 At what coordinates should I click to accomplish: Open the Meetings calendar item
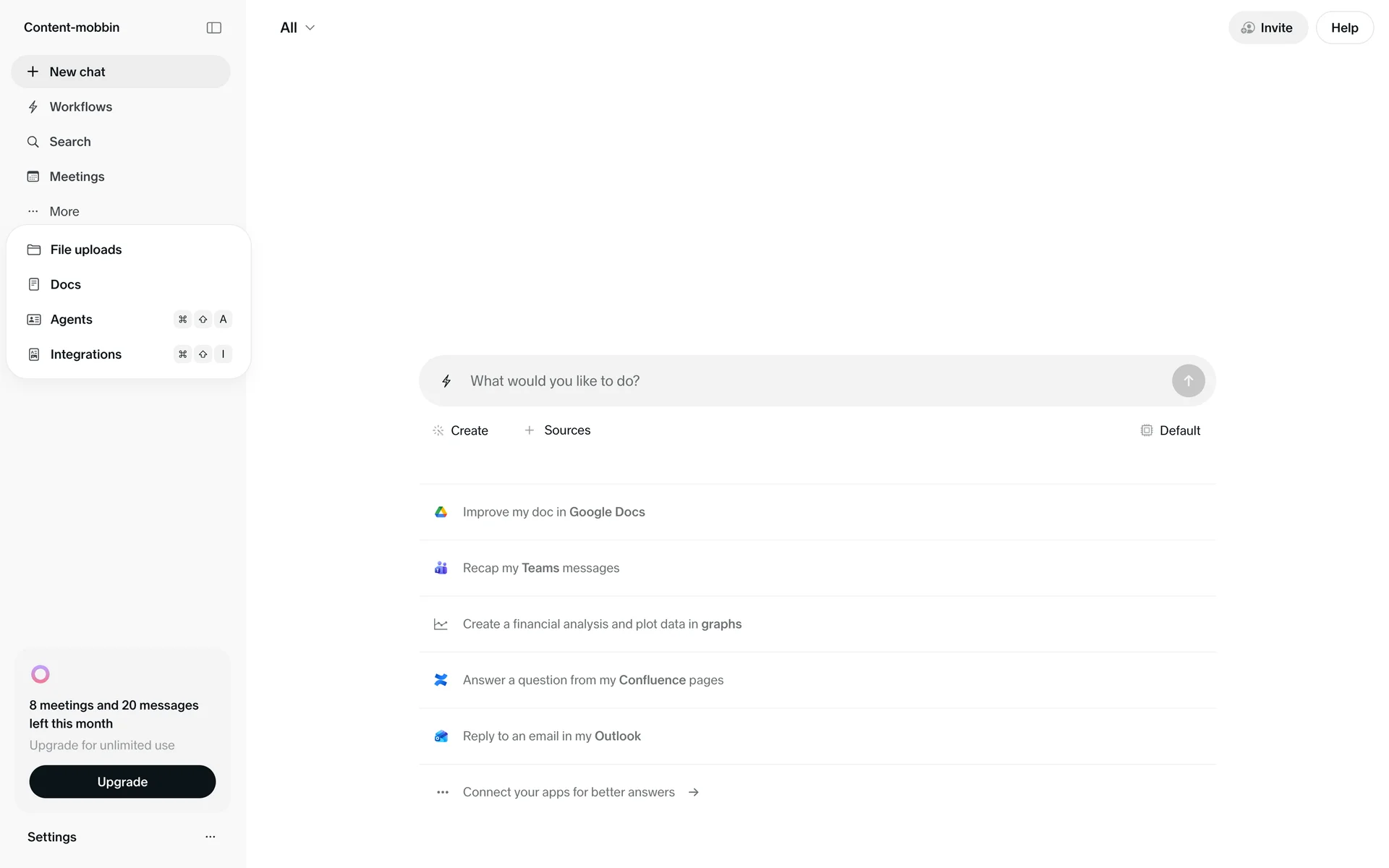click(77, 176)
